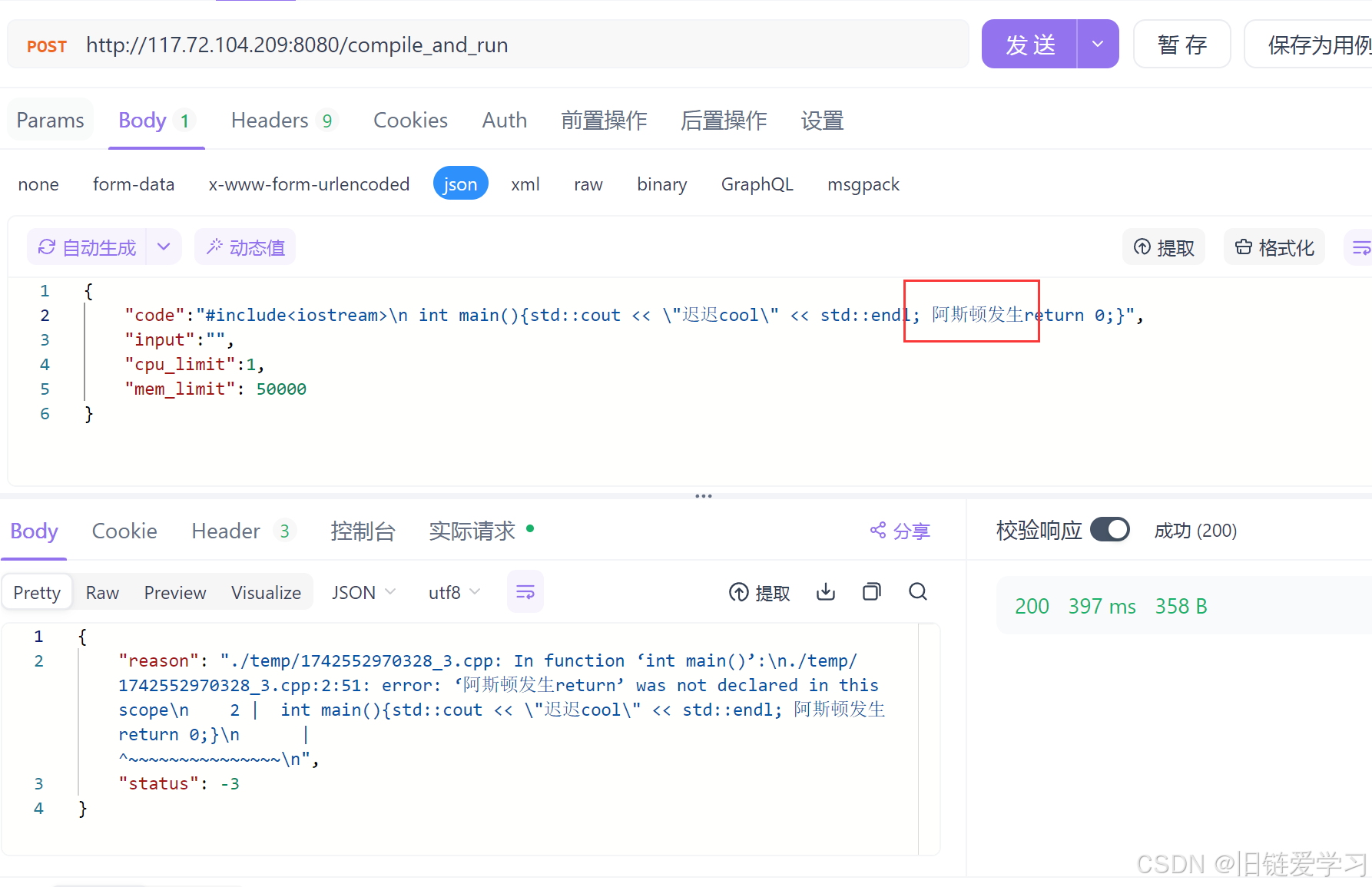
Task: Open the dropdown arrow beside 发送
Action: tap(1098, 45)
